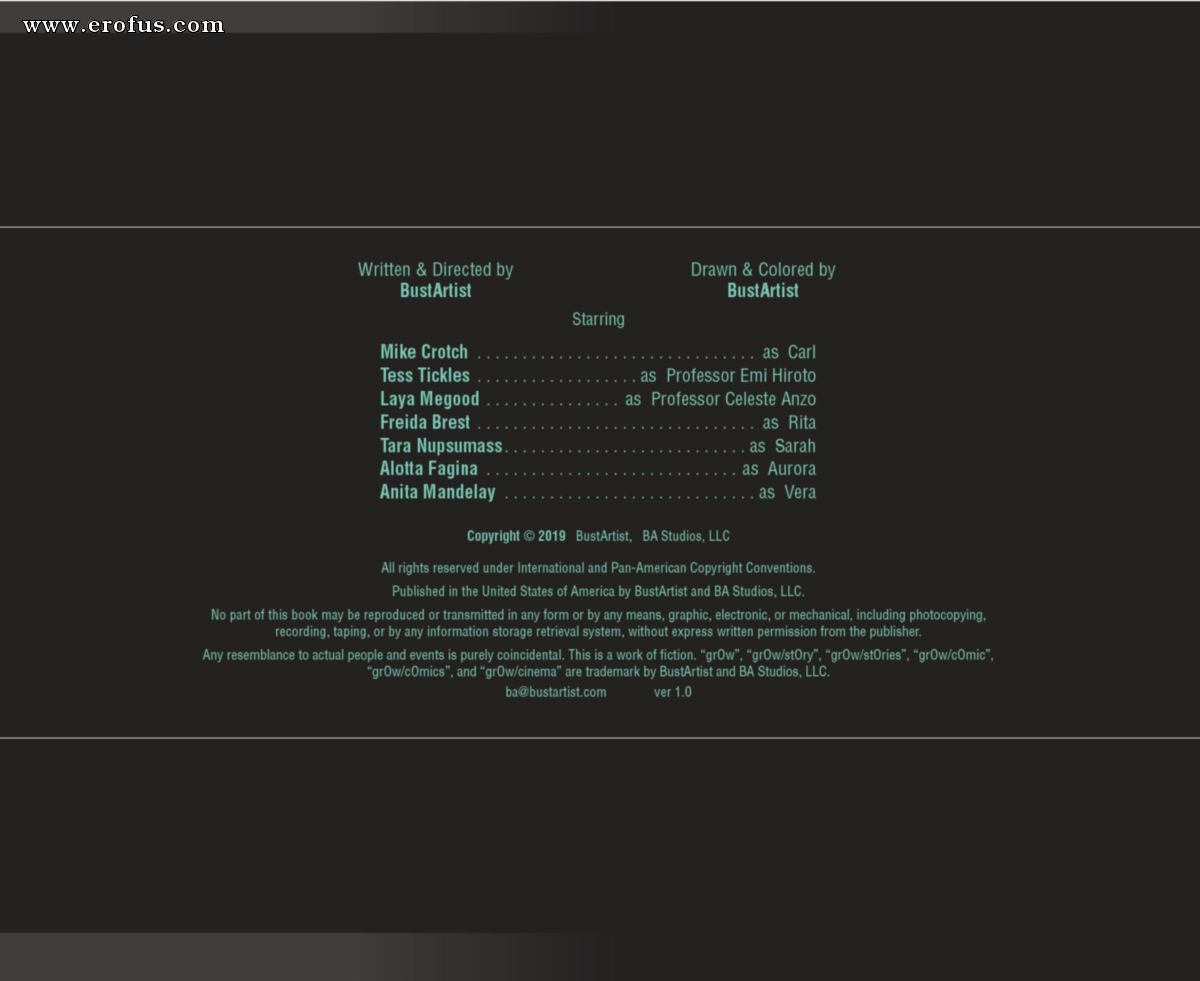The width and height of the screenshot is (1200, 981).
Task: Select the Tess Tickles cast name
Action: (425, 375)
